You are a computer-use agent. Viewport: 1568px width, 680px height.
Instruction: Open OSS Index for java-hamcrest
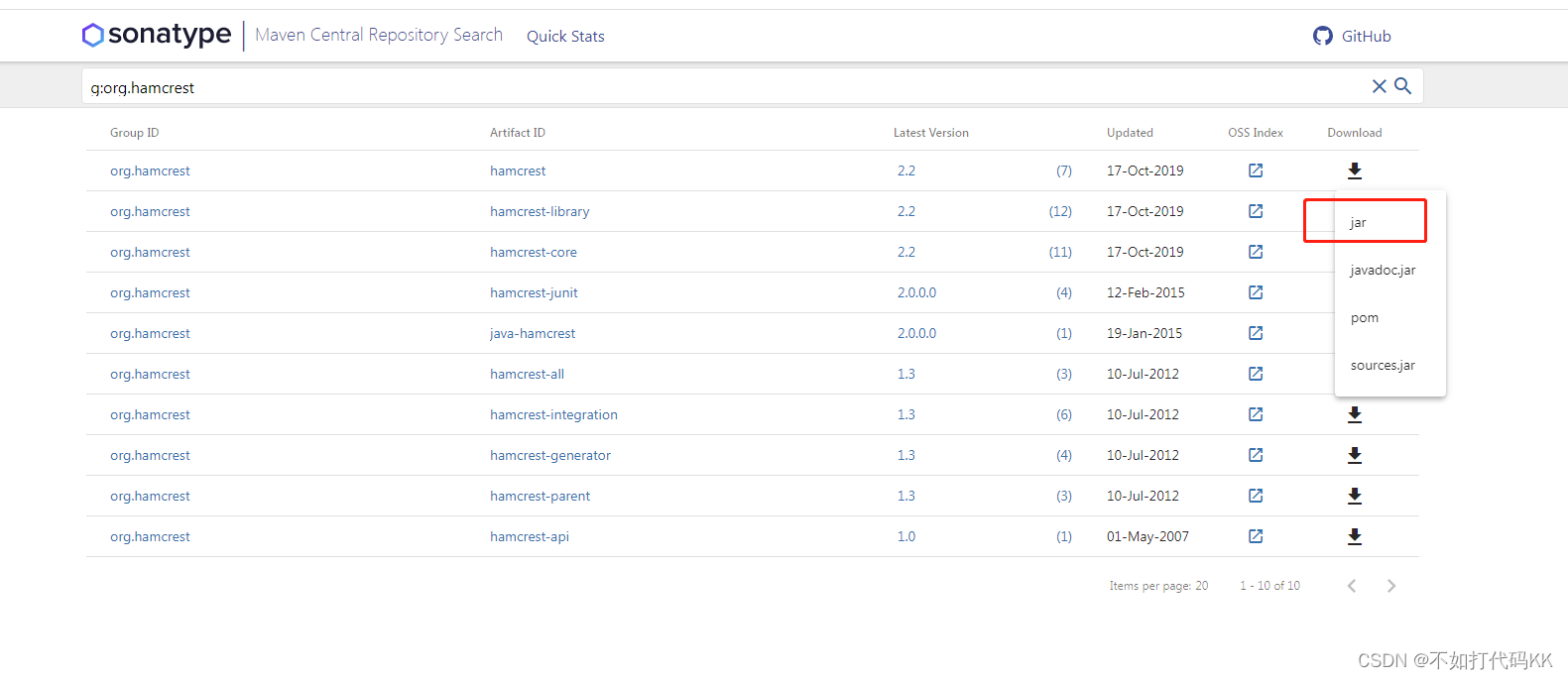[1256, 333]
